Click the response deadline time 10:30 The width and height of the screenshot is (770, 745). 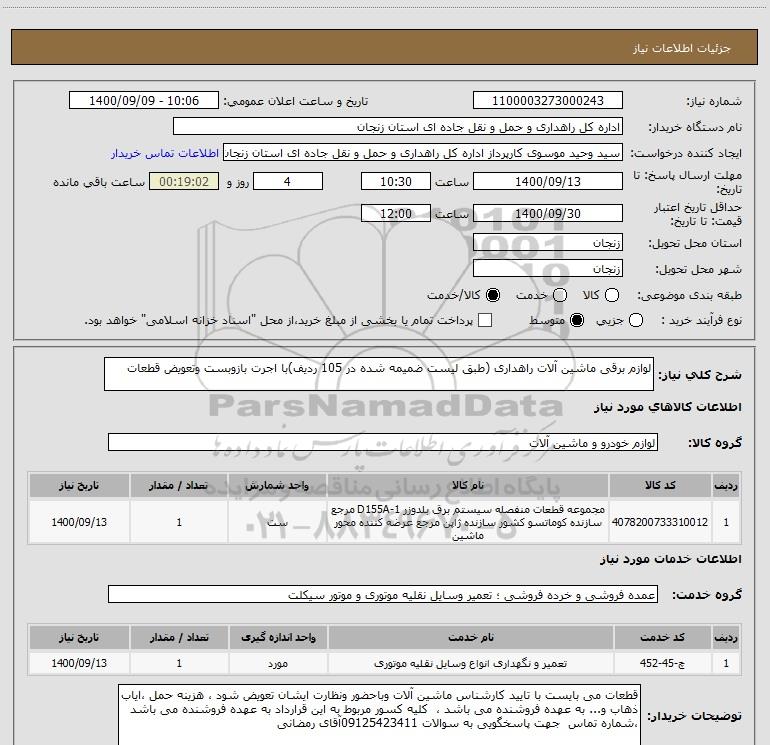[x=396, y=182]
